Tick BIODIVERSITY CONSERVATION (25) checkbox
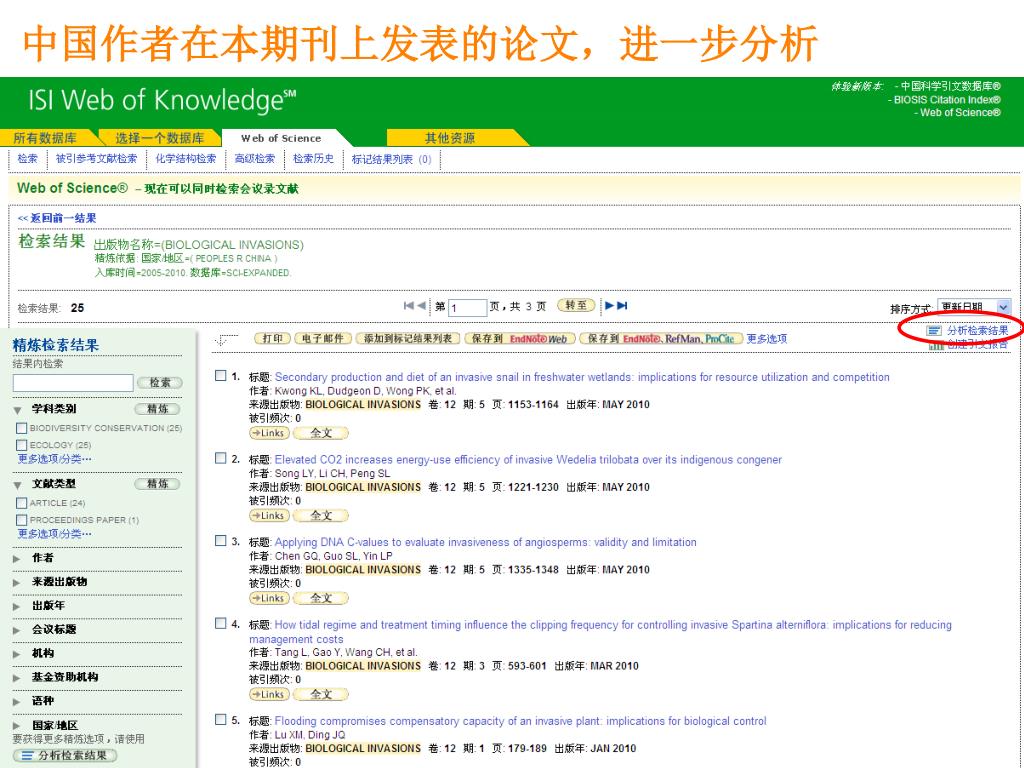The image size is (1024, 768). click(22, 428)
